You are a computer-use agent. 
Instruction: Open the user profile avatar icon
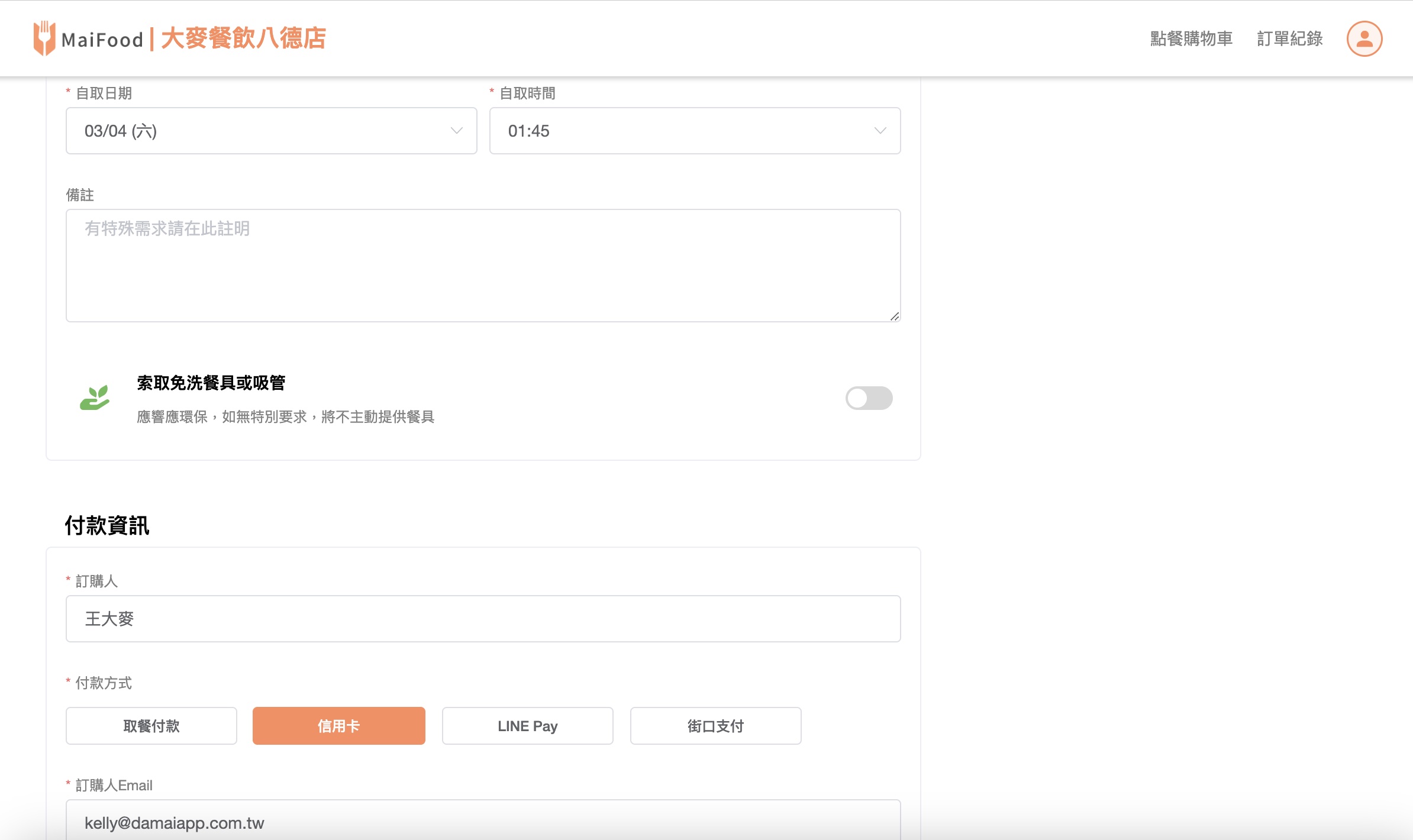[1364, 38]
